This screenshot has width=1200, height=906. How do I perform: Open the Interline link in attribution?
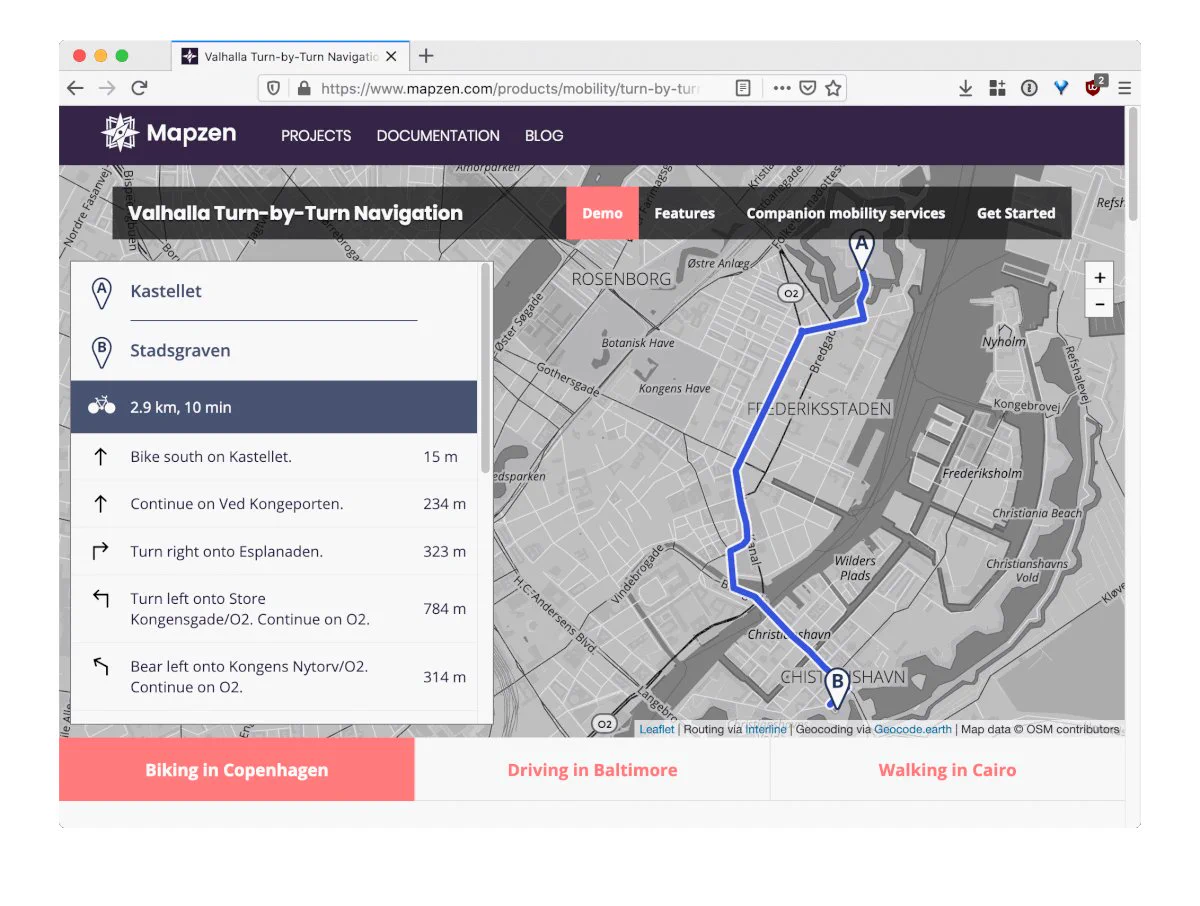tap(766, 730)
